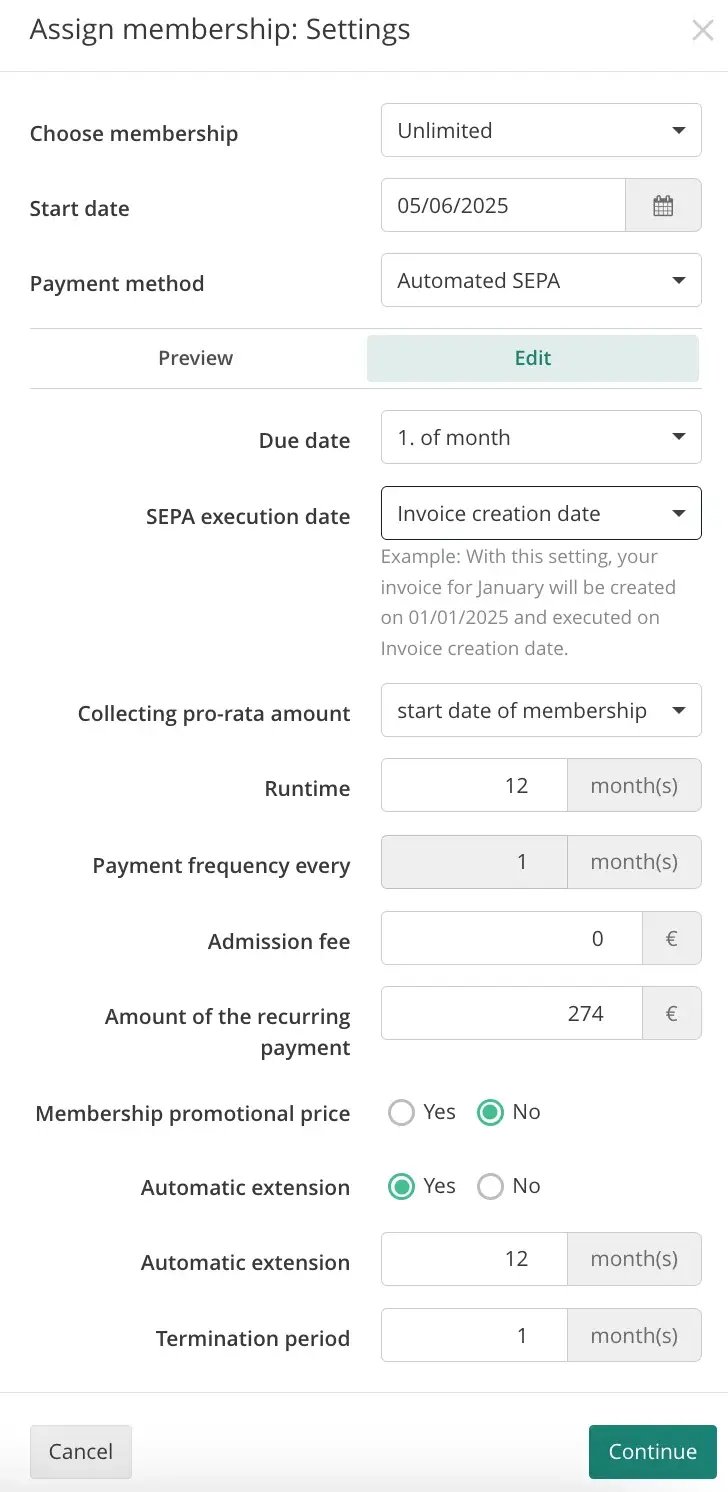Expand the SEPA execution date dropdown
Screen dimensions: 728x1492
(541, 513)
